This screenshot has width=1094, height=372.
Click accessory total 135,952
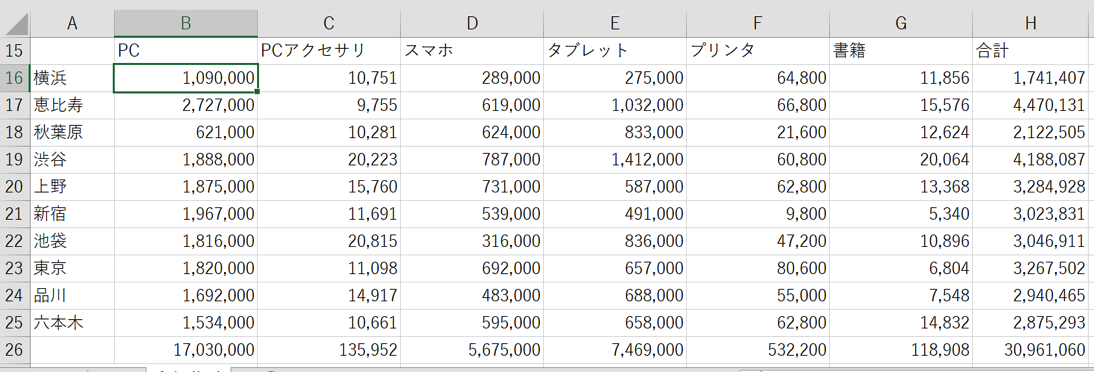329,350
